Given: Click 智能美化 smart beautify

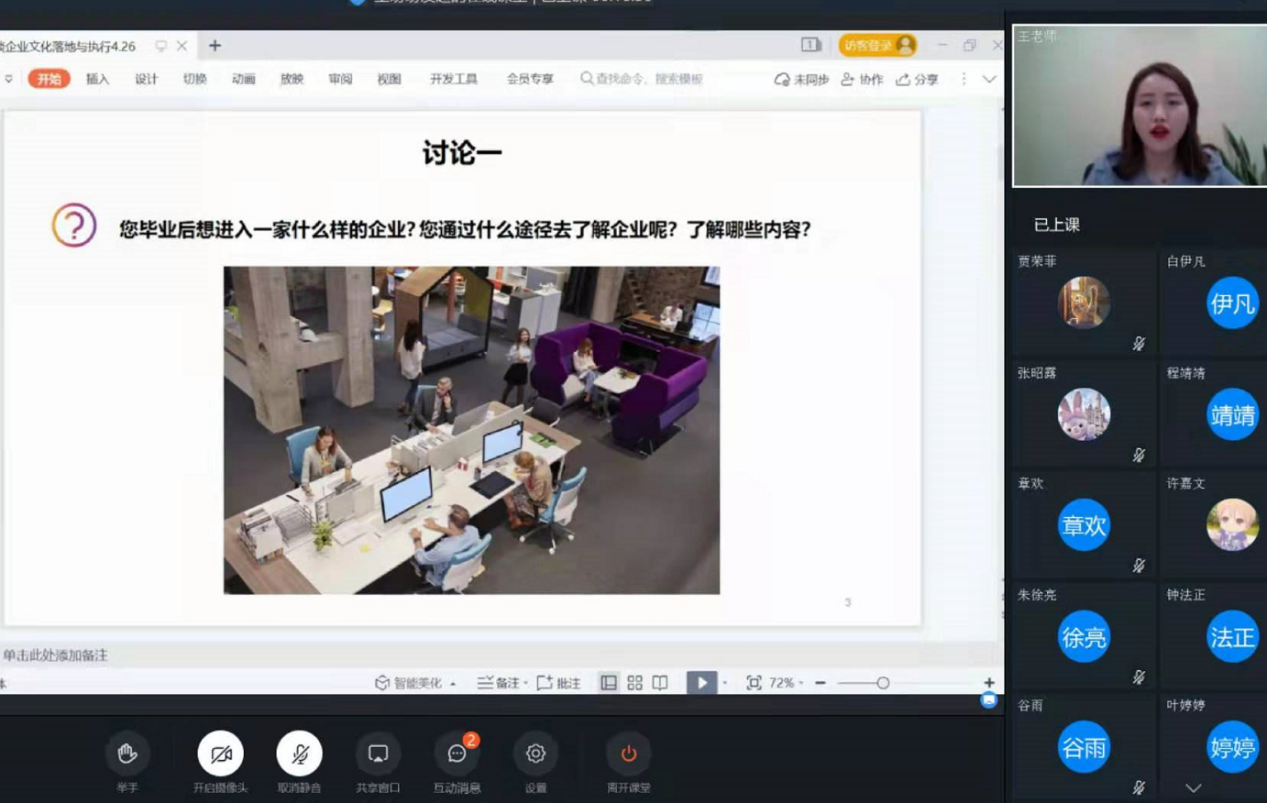Looking at the screenshot, I should 408,683.
